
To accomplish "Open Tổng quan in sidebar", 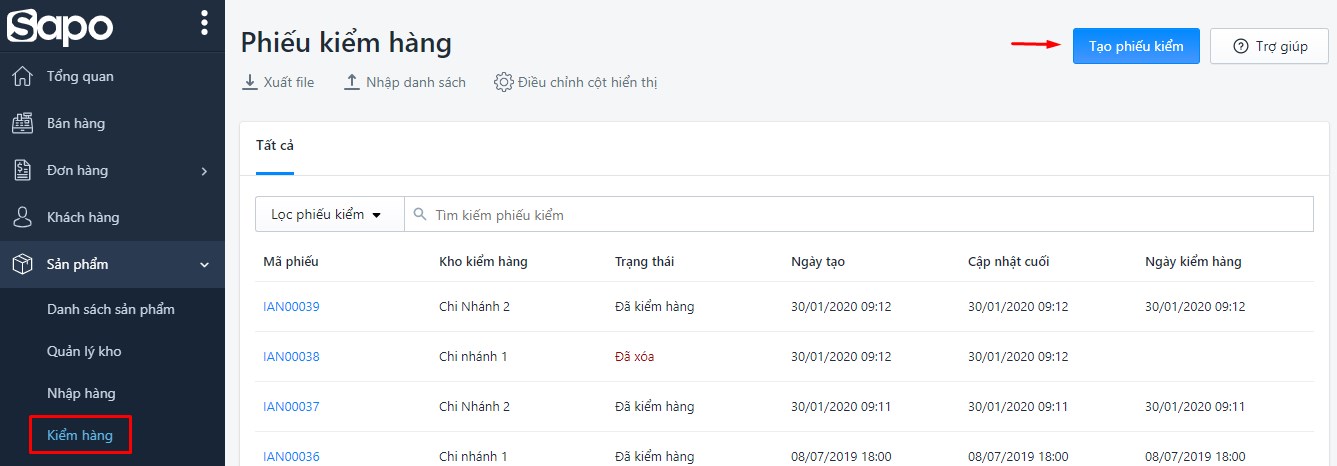I will coord(80,77).
